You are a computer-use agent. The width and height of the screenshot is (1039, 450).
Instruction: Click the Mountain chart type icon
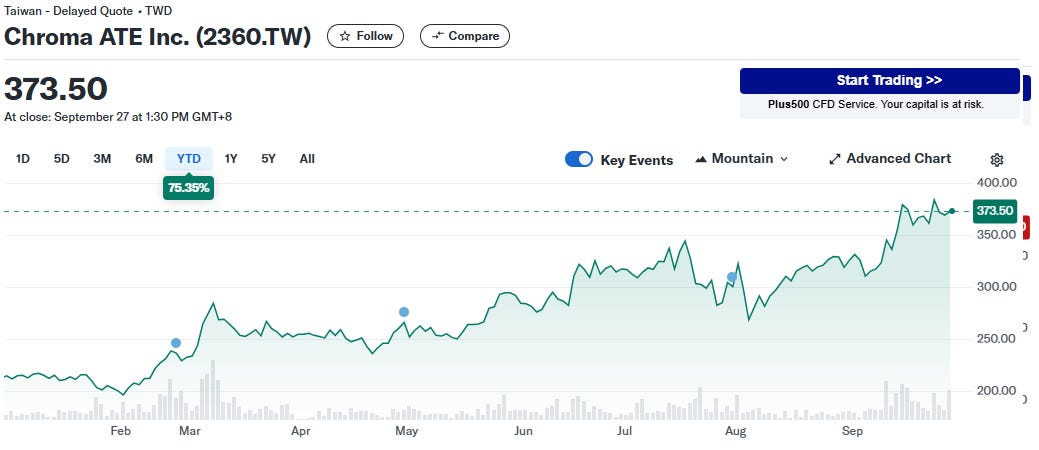point(701,159)
